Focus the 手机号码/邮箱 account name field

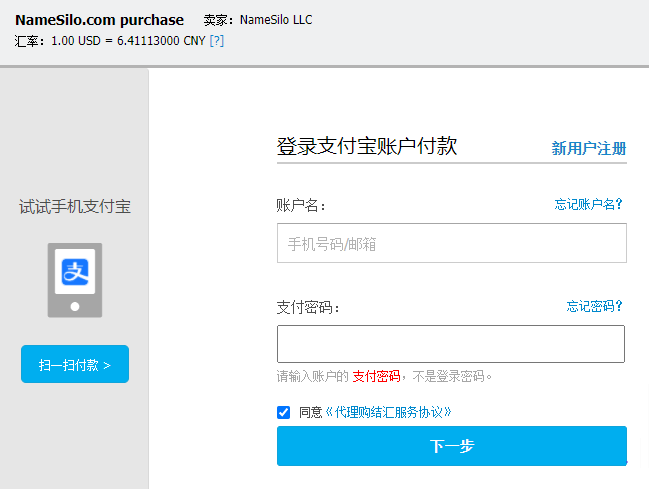[452, 243]
